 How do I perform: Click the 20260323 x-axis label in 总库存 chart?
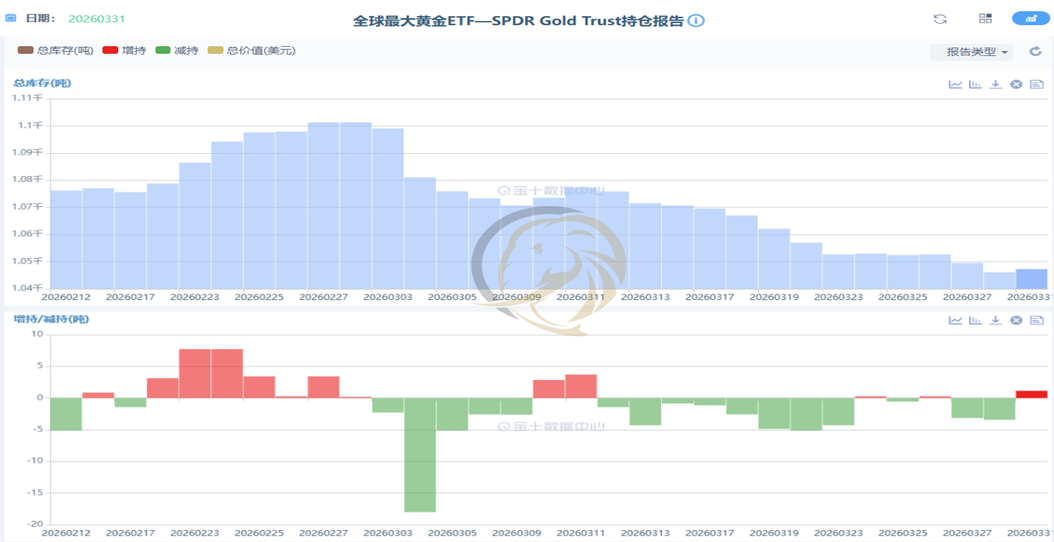coord(838,297)
